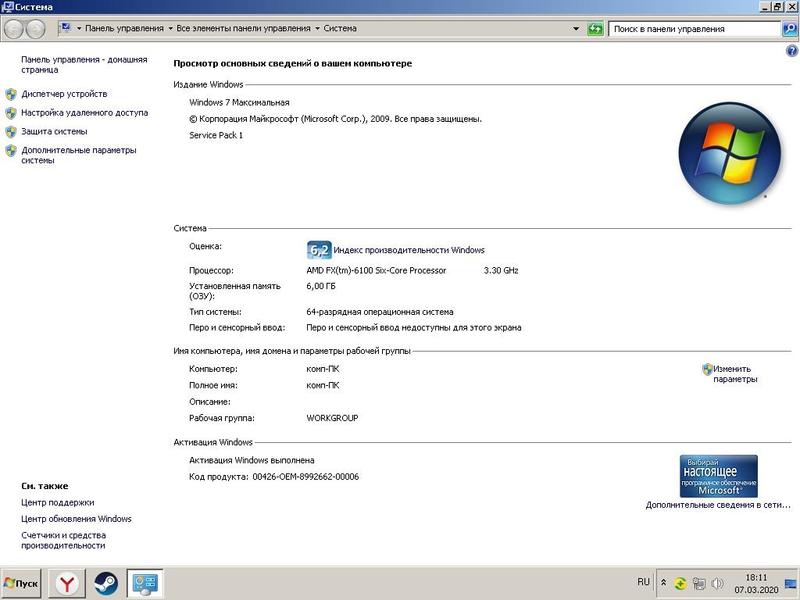Open the blue Help question mark icon

tap(791, 51)
